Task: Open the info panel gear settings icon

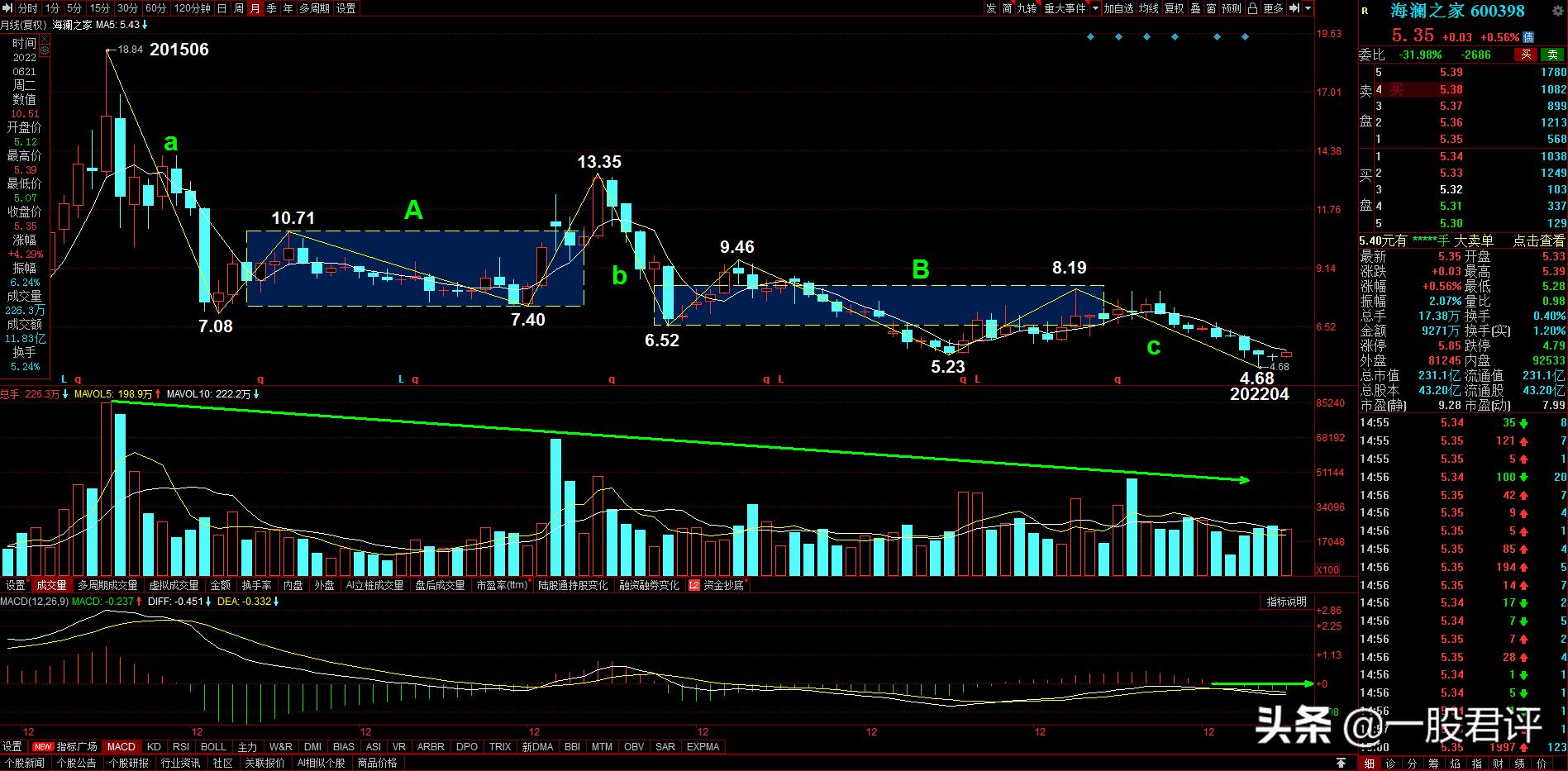Action: [45, 51]
